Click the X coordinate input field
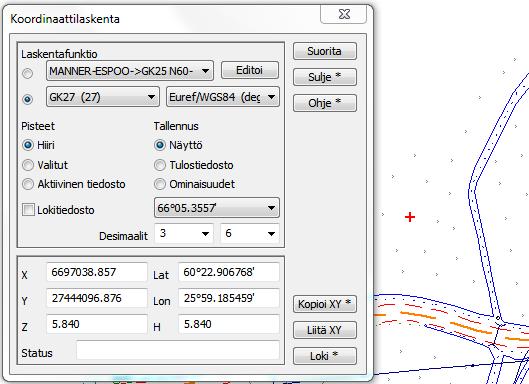 pos(97,272)
